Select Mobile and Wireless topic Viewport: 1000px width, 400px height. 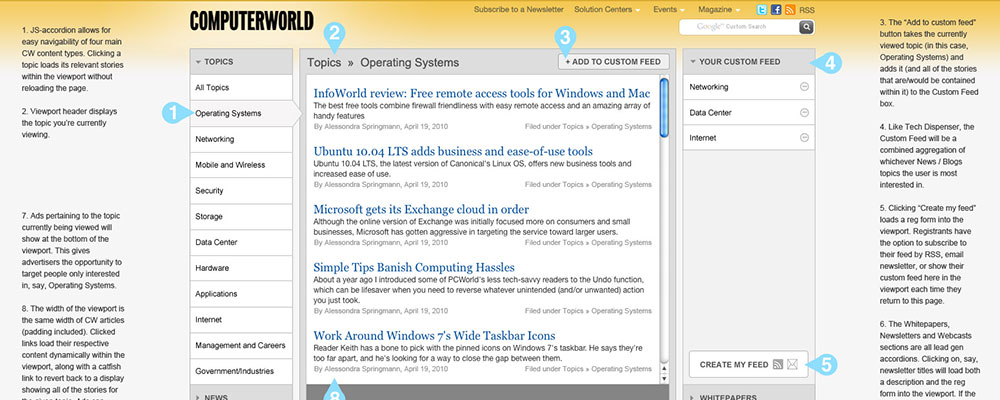coord(241,165)
